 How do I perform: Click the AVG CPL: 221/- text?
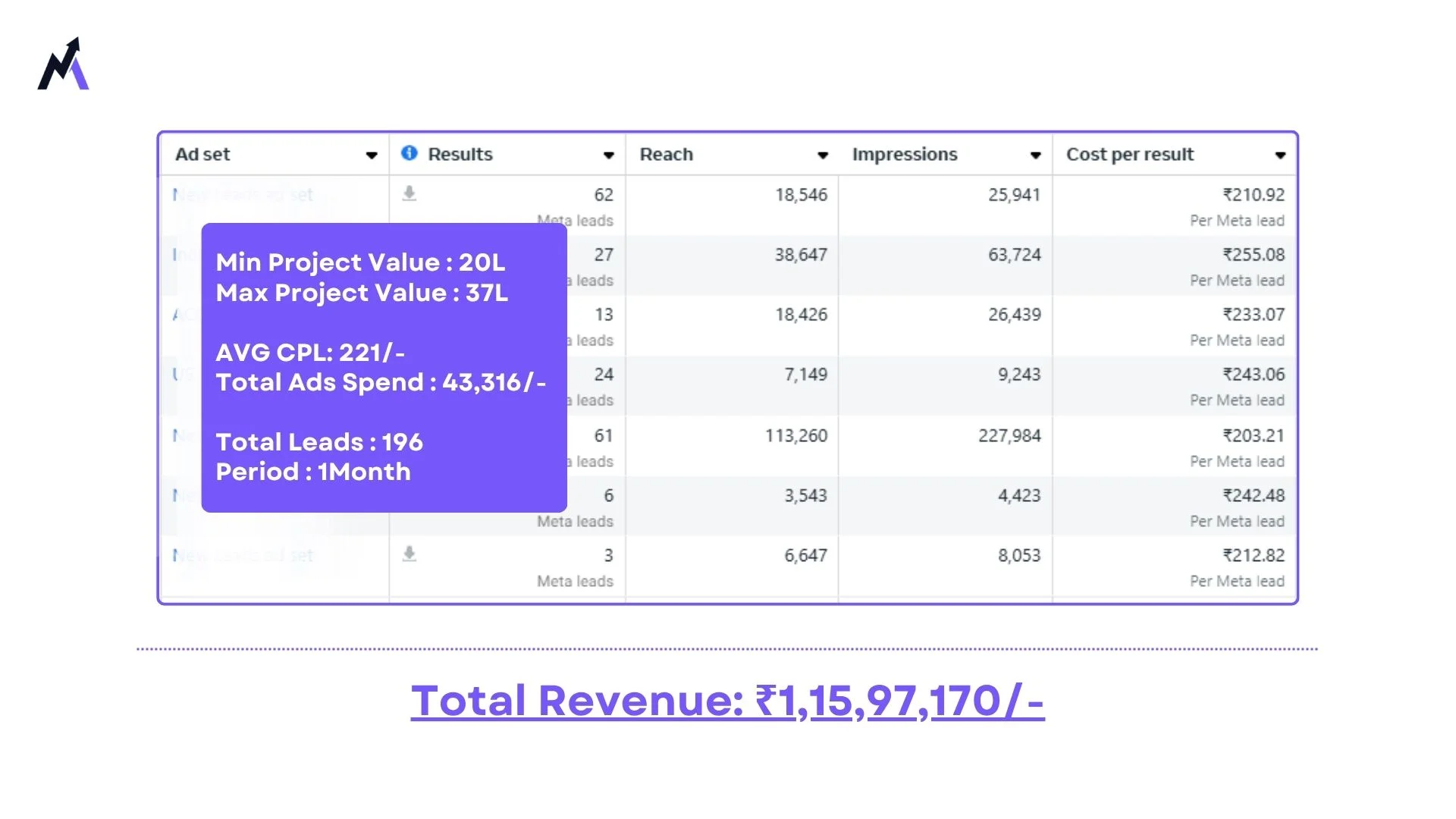coord(310,353)
